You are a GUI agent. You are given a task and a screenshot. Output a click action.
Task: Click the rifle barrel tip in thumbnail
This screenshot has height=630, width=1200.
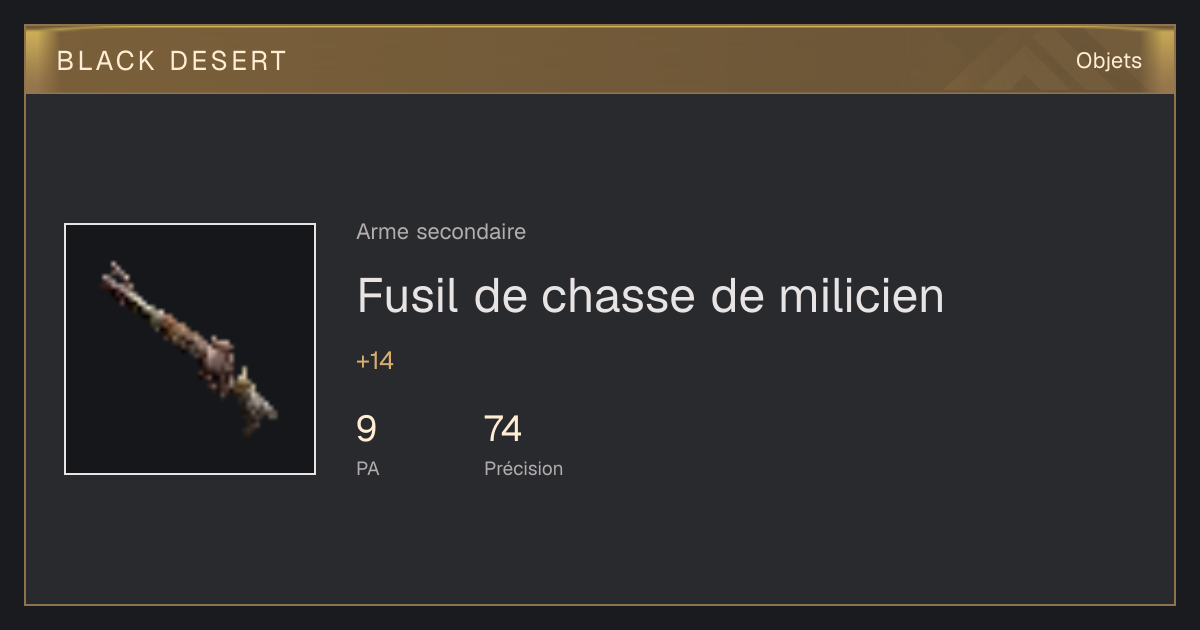[111, 271]
